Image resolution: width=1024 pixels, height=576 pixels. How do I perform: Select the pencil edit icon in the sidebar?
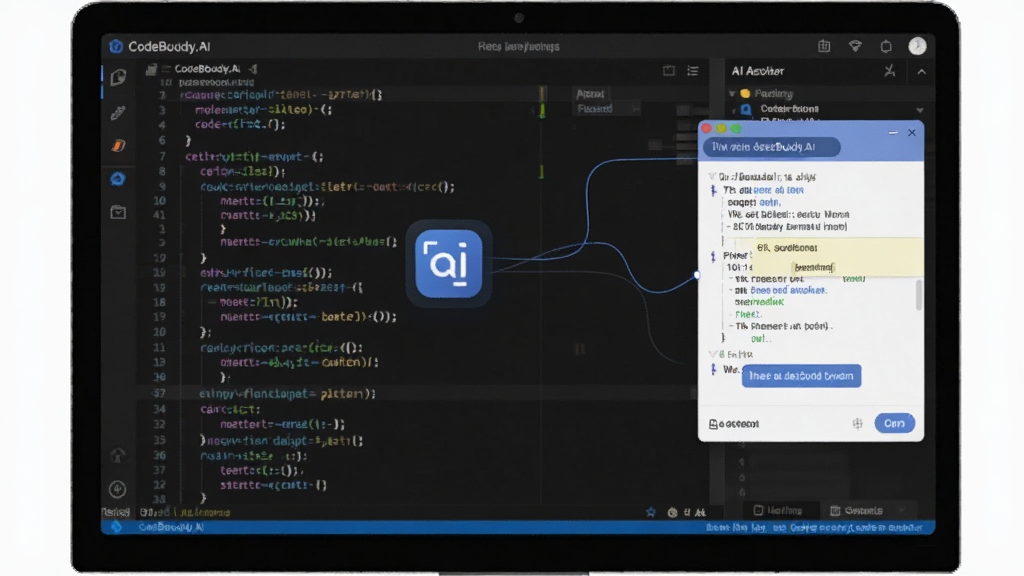(x=118, y=112)
